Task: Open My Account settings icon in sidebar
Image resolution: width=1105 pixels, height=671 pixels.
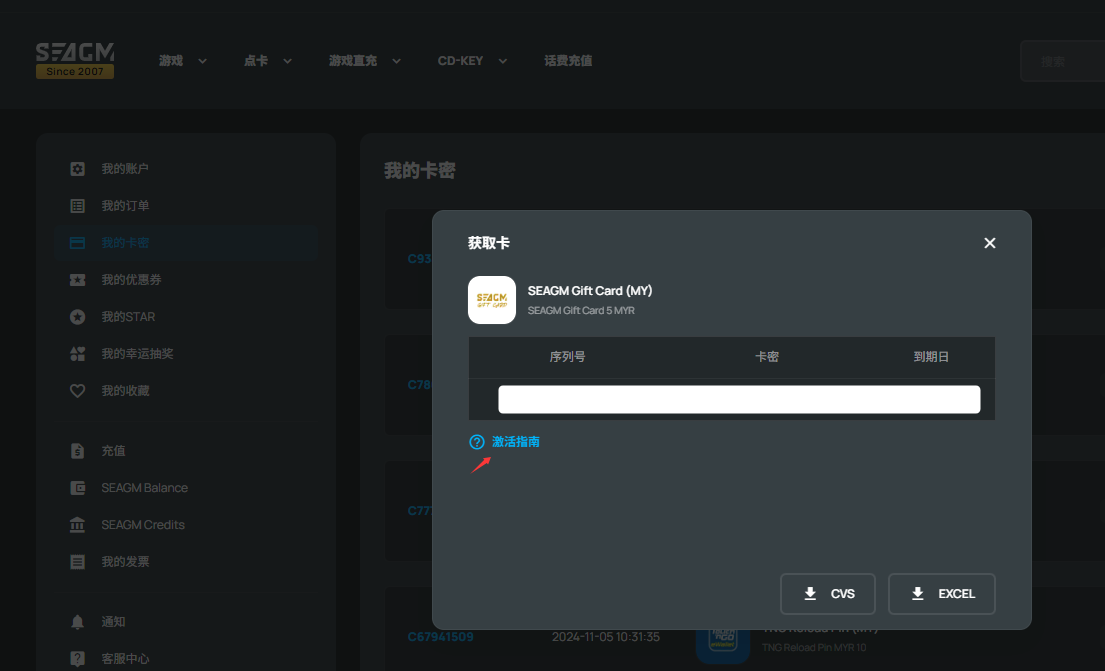Action: coord(78,168)
